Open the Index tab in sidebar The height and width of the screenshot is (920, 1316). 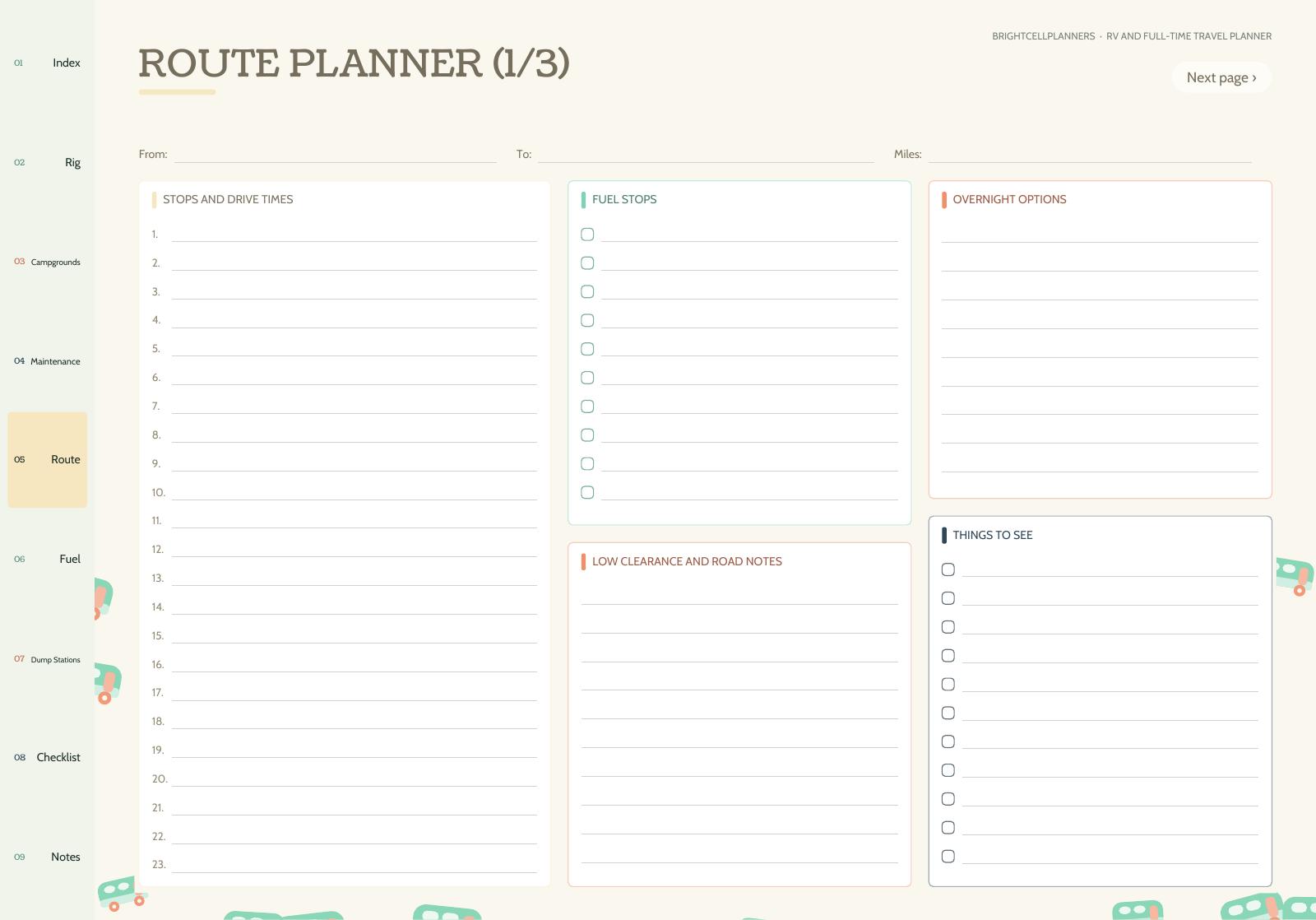[x=47, y=63]
